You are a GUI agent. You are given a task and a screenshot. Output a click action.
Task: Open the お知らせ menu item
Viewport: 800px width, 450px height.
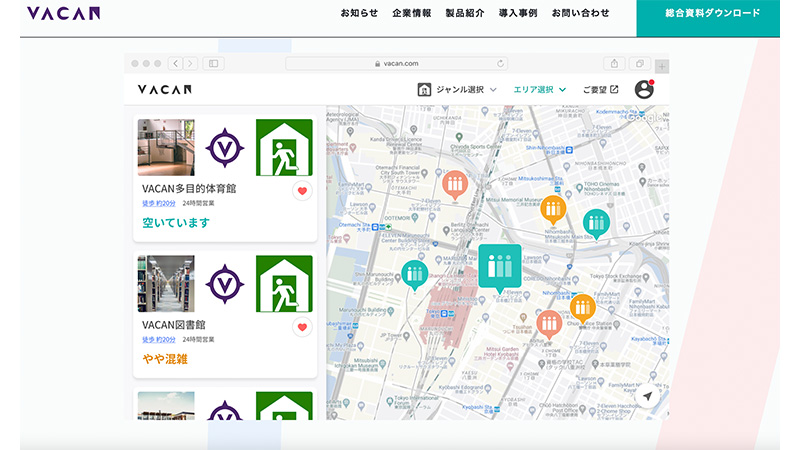[359, 13]
